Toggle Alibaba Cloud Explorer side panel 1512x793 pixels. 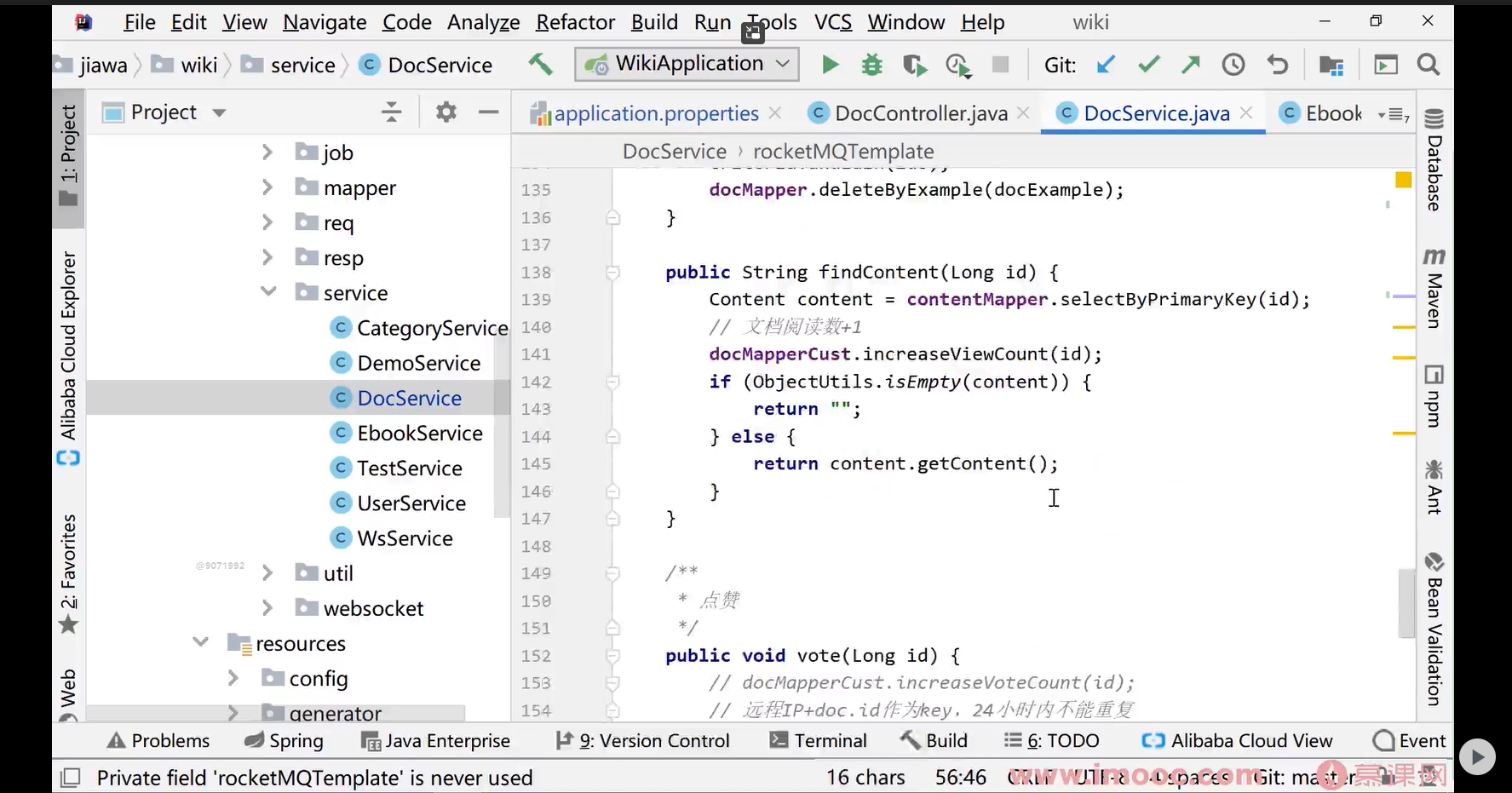click(x=68, y=358)
